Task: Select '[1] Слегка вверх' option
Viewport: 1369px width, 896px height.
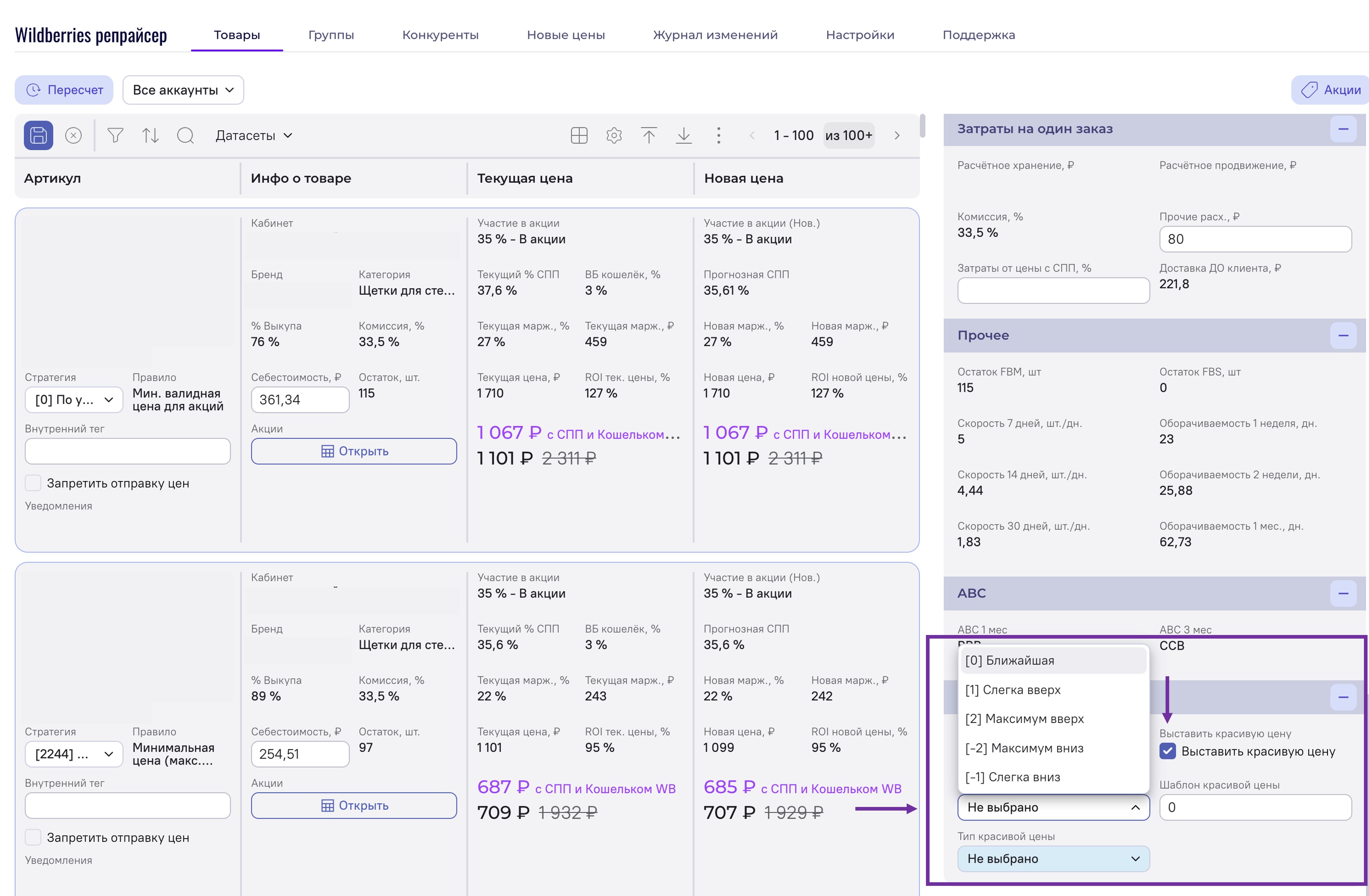Action: click(x=1012, y=690)
